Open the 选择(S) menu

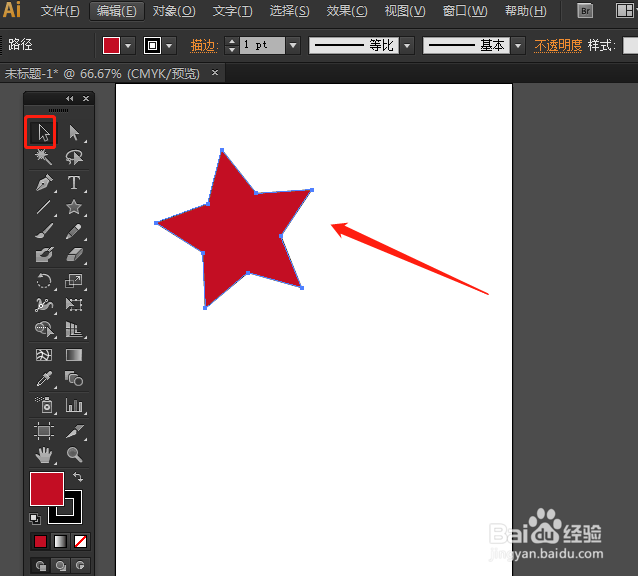(289, 11)
